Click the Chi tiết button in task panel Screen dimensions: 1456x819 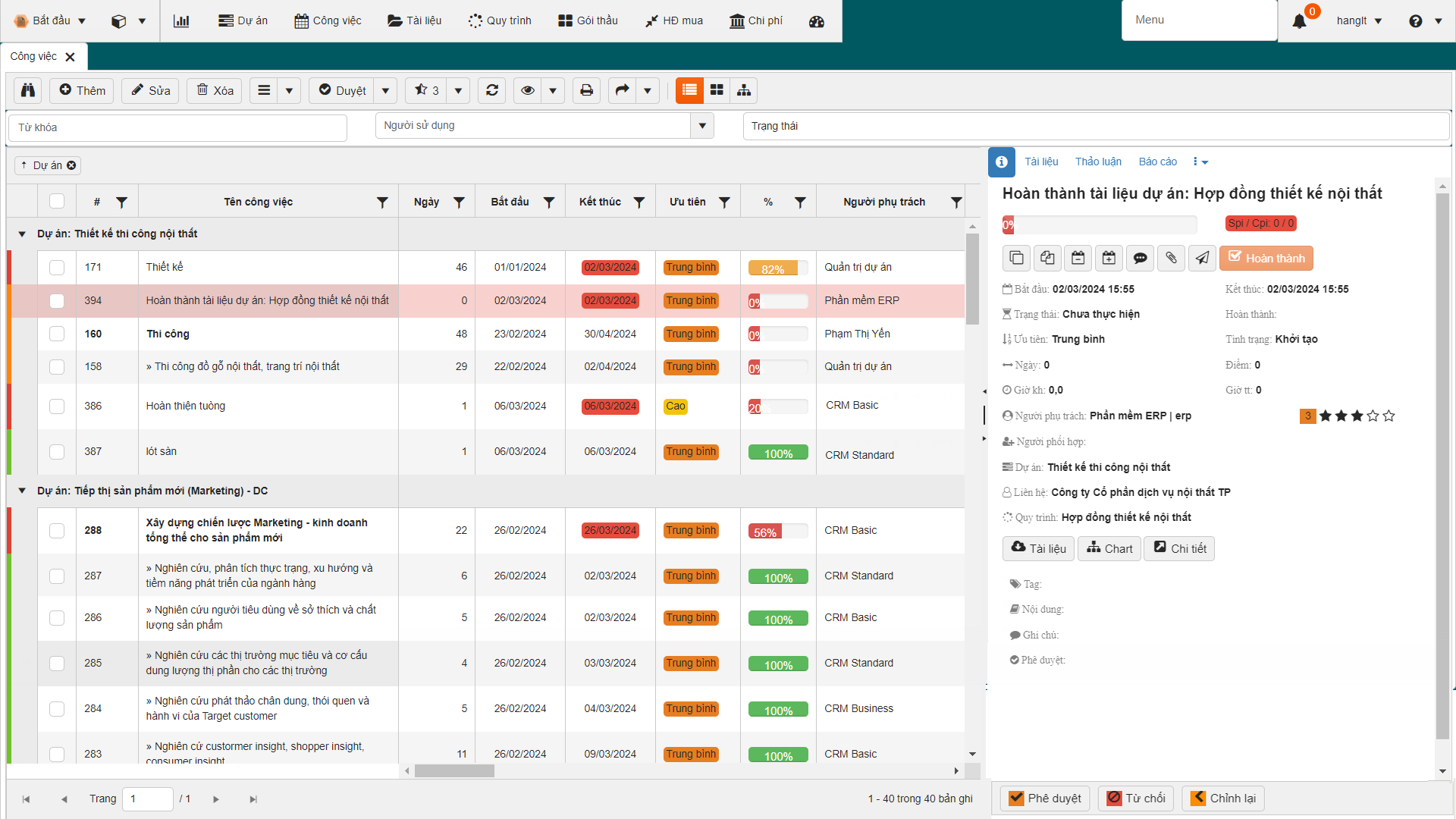click(x=1183, y=548)
